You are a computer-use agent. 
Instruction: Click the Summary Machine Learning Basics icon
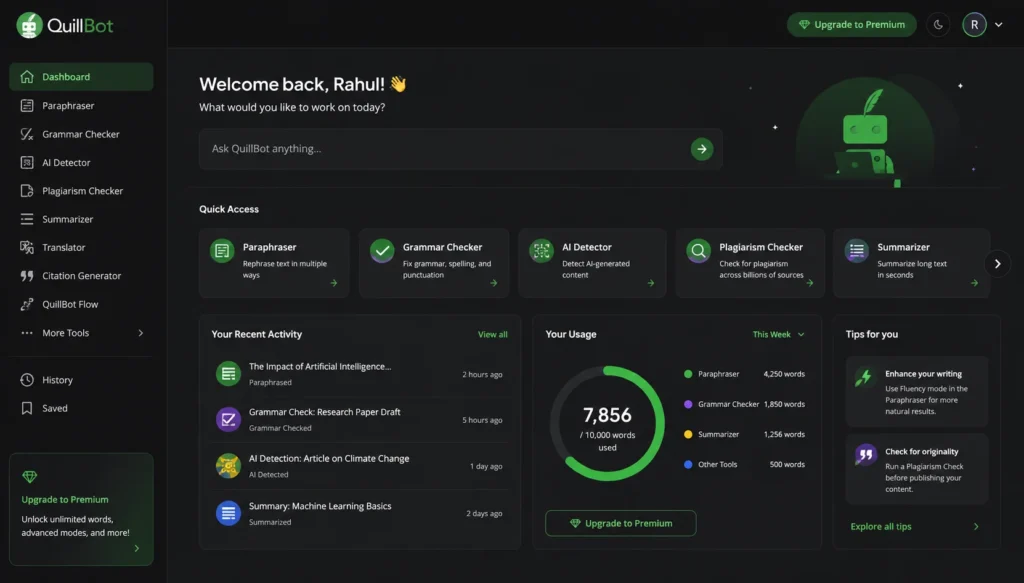pyautogui.click(x=229, y=513)
